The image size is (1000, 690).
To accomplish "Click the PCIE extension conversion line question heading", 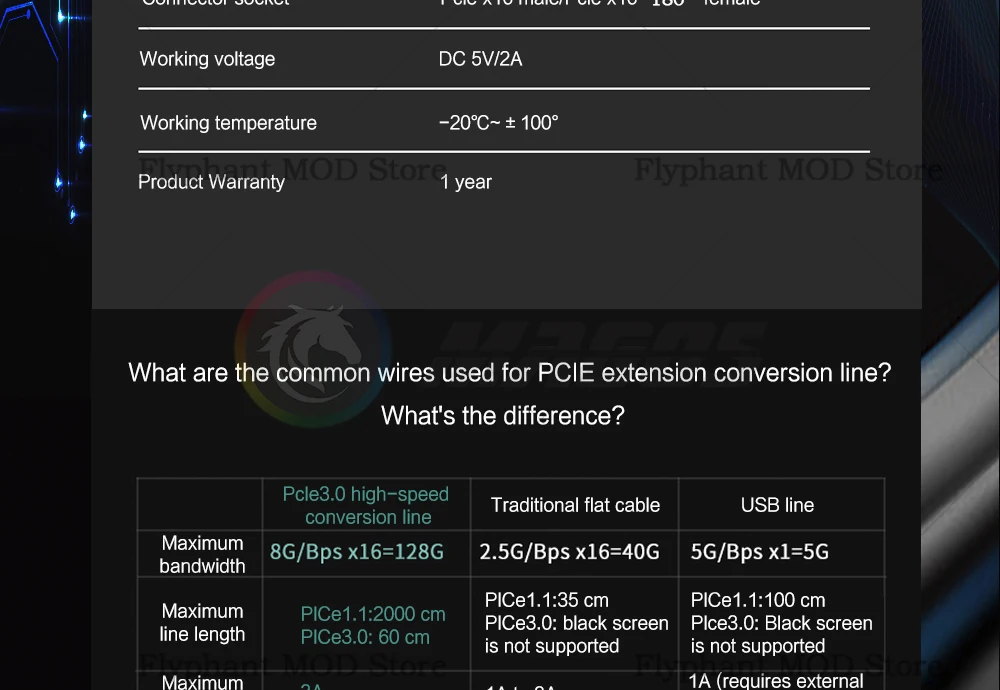I will pyautogui.click(x=509, y=373).
